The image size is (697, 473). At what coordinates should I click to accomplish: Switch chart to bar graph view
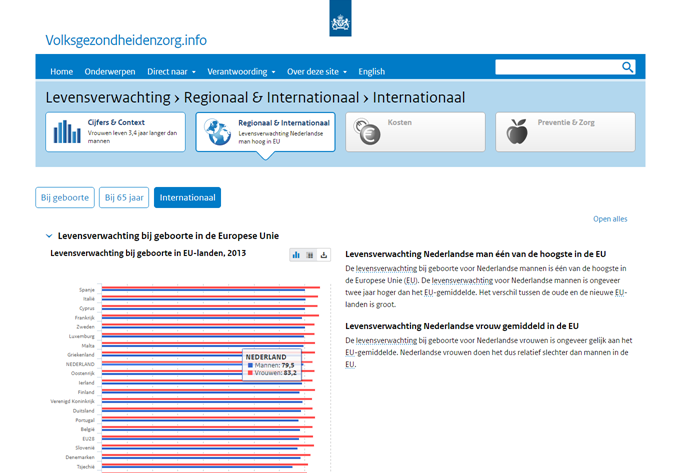click(296, 255)
